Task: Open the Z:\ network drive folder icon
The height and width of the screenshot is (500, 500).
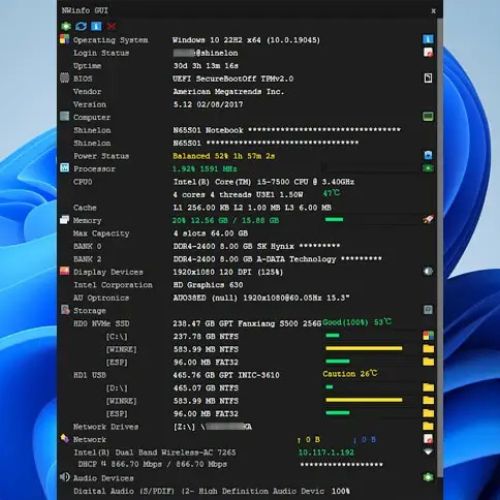Action: pyautogui.click(x=428, y=426)
